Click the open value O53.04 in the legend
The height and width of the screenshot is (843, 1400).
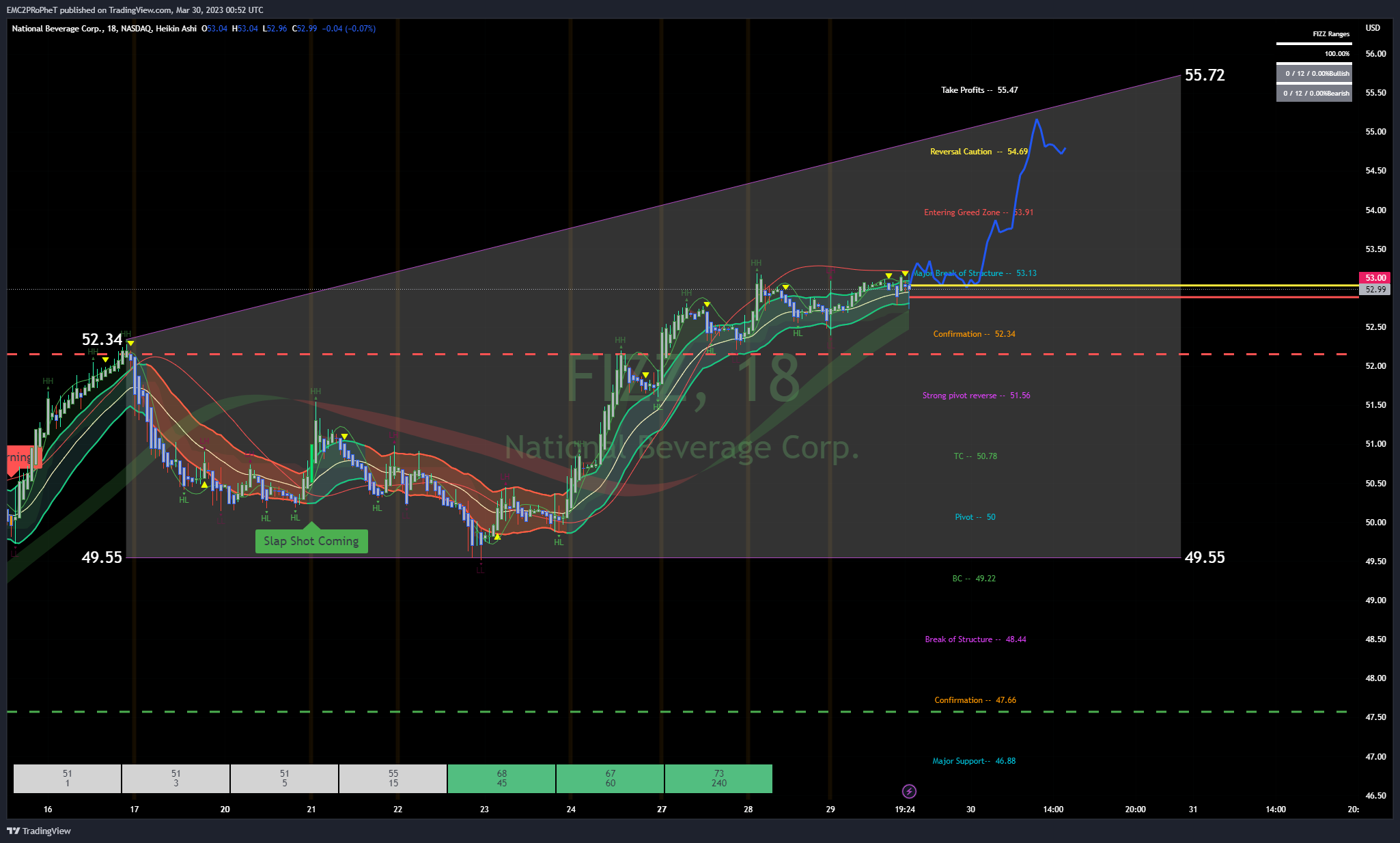pyautogui.click(x=214, y=29)
